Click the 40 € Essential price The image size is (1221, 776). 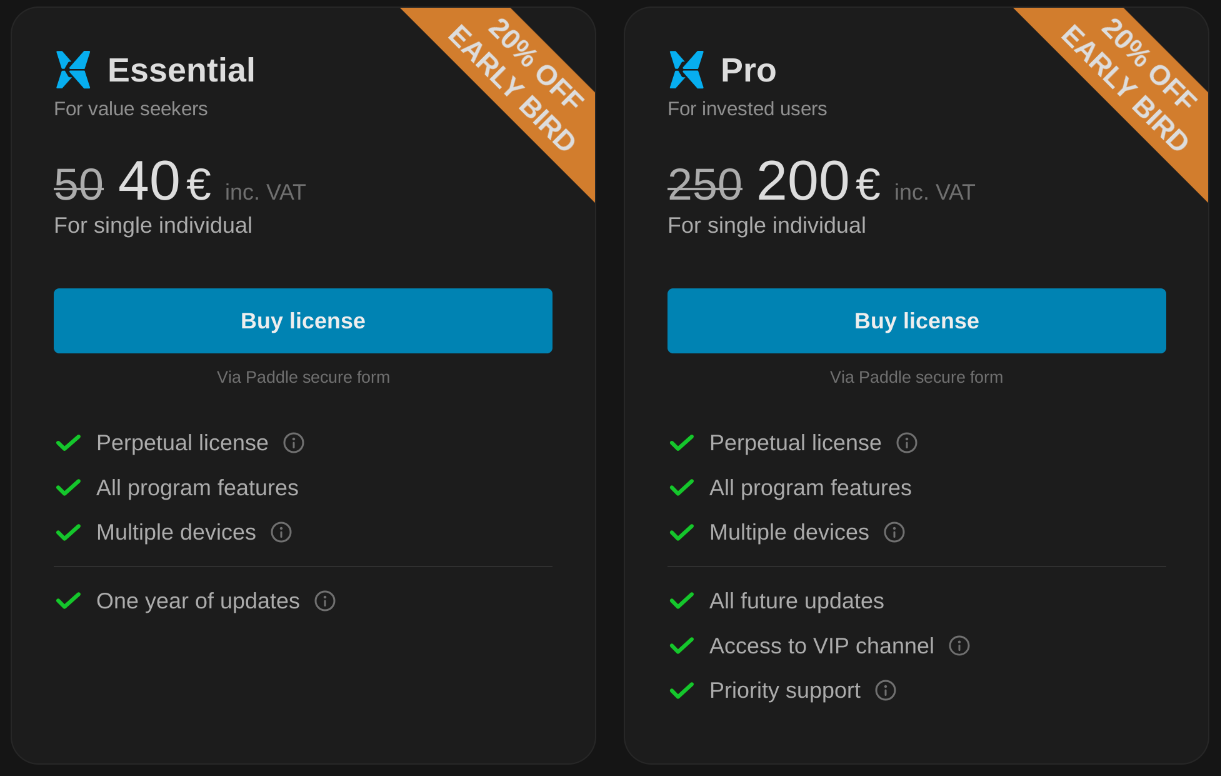[x=164, y=183]
